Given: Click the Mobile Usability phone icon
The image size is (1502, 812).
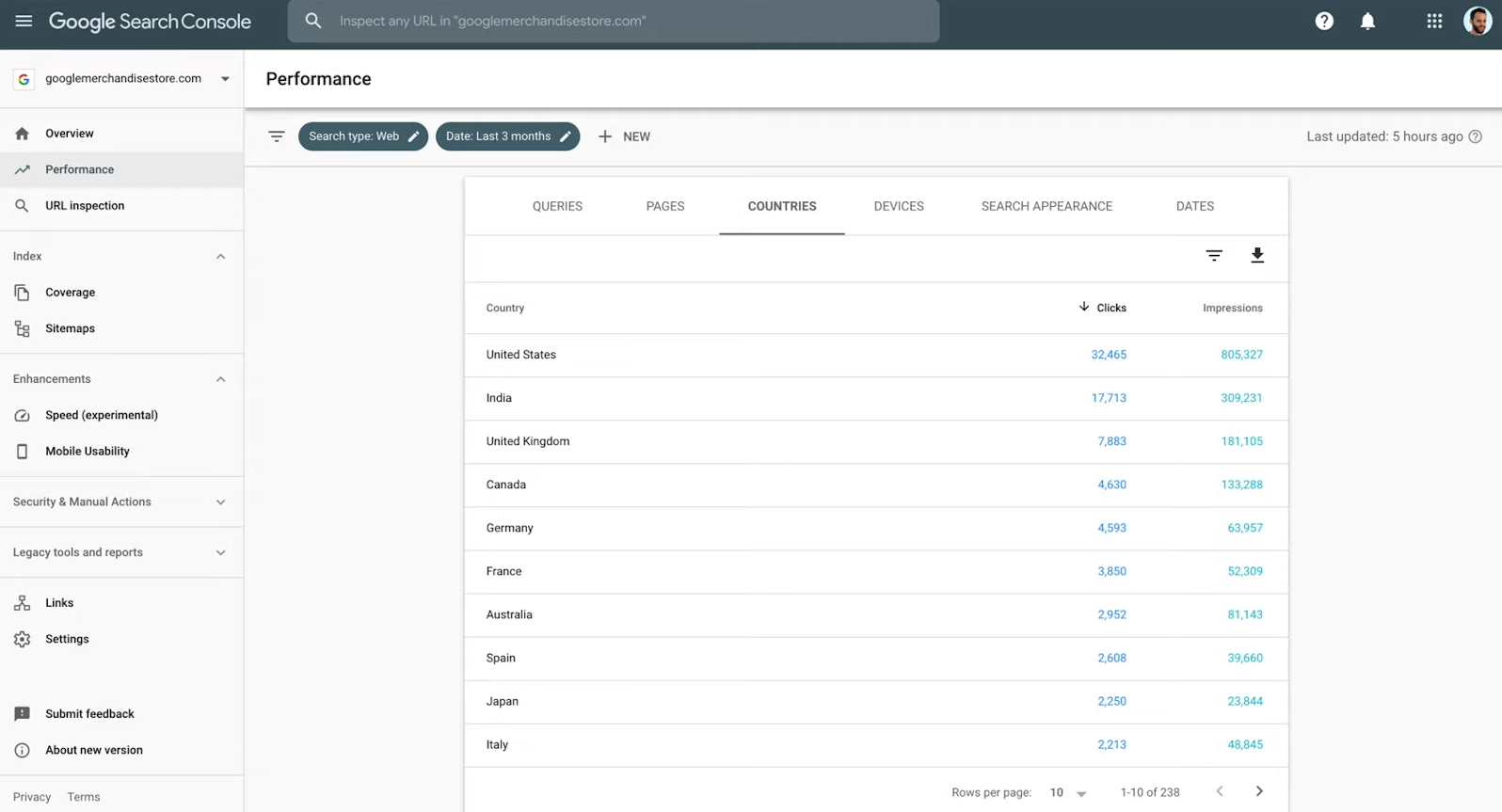Looking at the screenshot, I should click(x=23, y=452).
